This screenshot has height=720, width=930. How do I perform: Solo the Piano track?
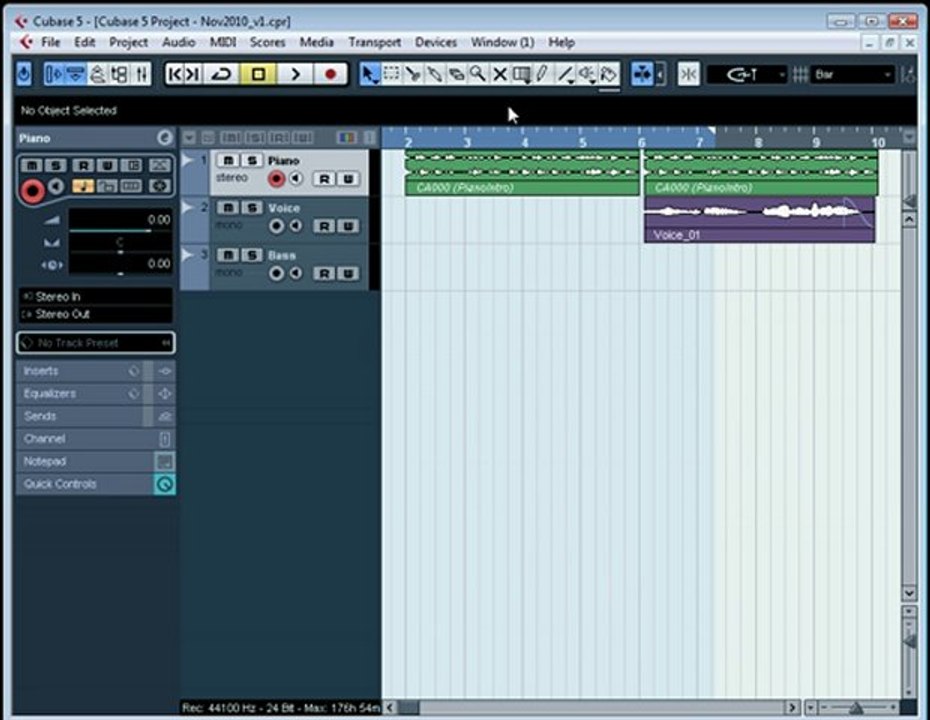pos(251,160)
